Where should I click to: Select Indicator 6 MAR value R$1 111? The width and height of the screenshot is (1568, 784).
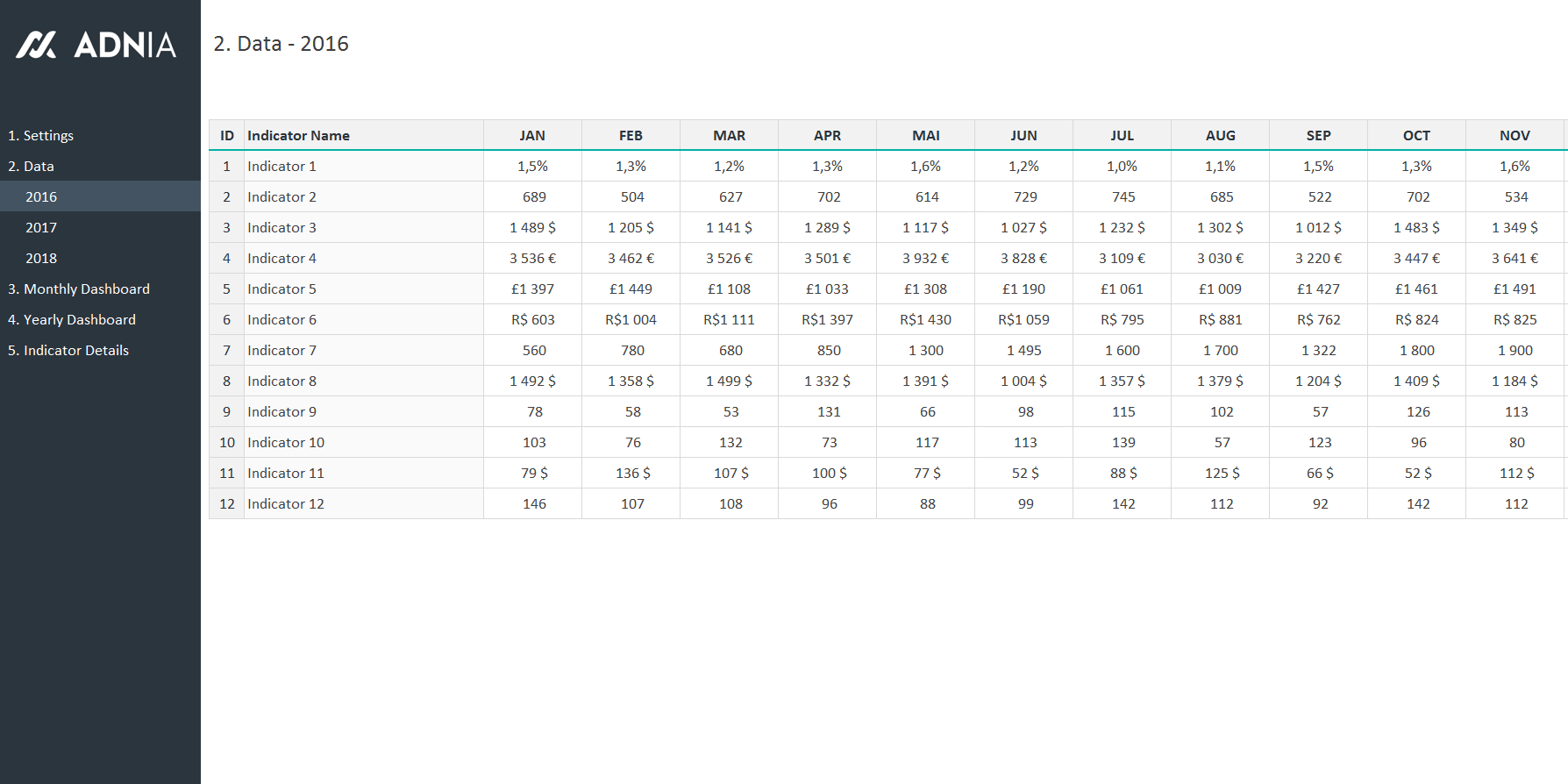pyautogui.click(x=729, y=319)
